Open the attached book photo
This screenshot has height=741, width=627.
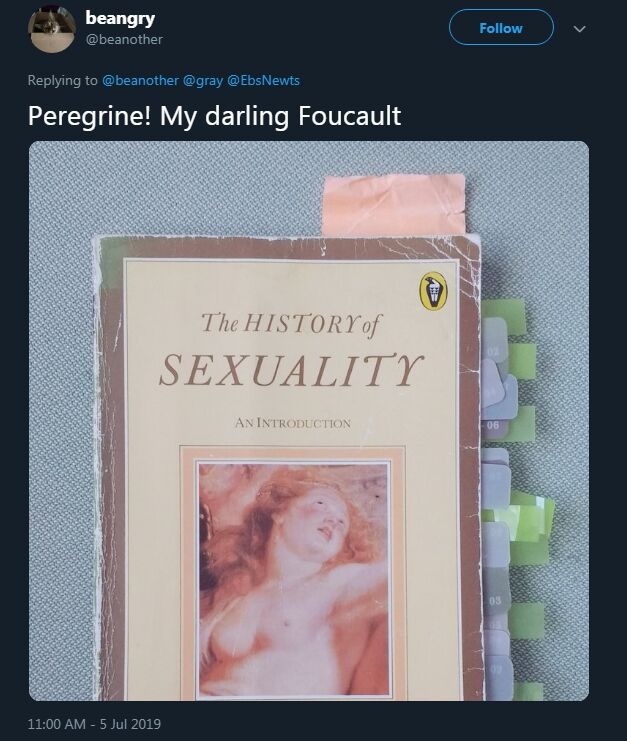309,421
